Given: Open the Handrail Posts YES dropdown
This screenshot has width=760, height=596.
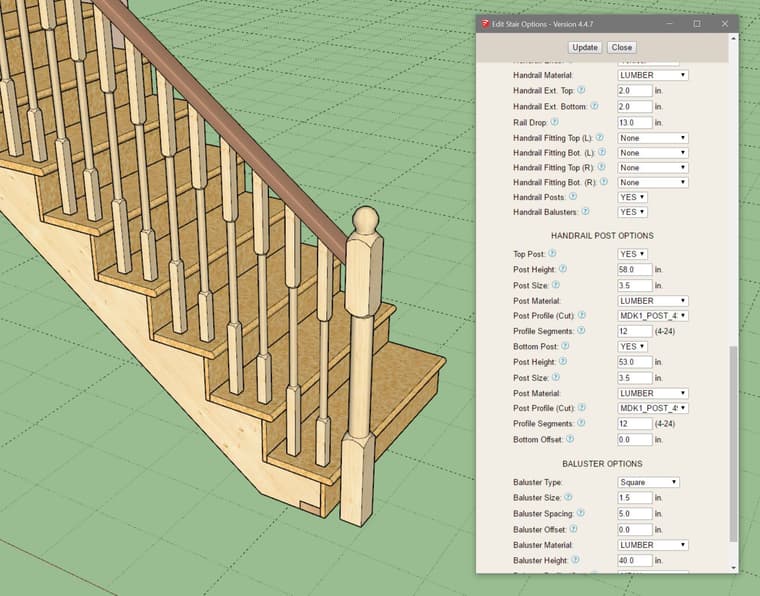Looking at the screenshot, I should click(x=633, y=197).
